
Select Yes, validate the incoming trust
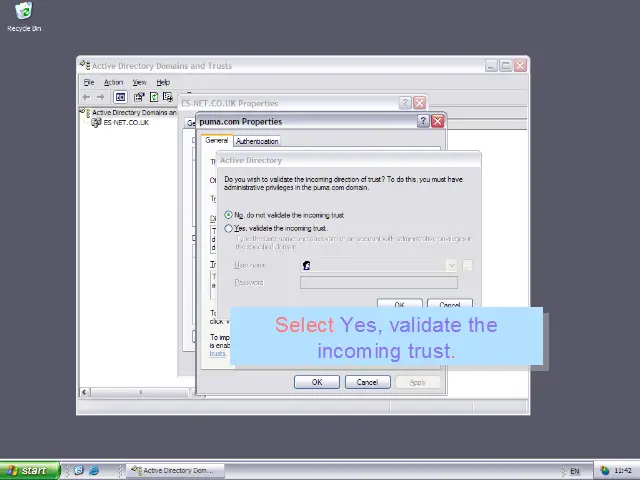228,228
